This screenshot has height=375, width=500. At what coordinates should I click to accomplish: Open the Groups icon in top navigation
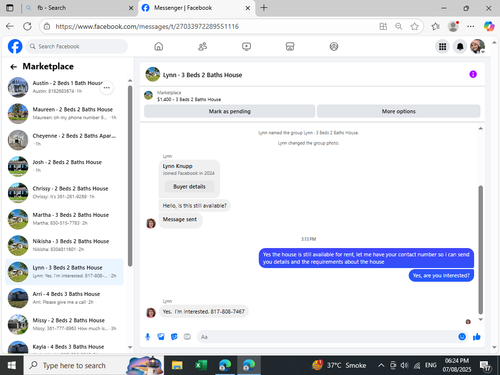tap(334, 46)
